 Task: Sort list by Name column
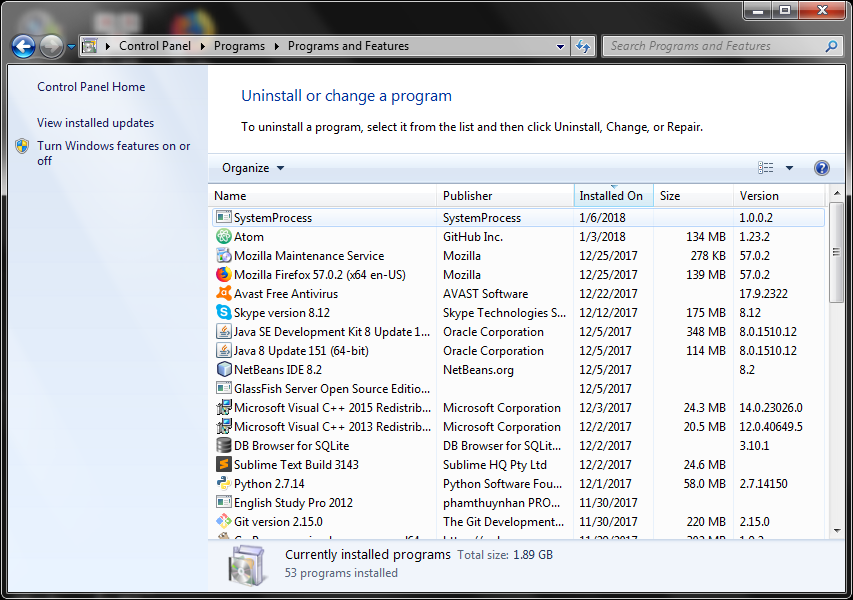pyautogui.click(x=323, y=196)
